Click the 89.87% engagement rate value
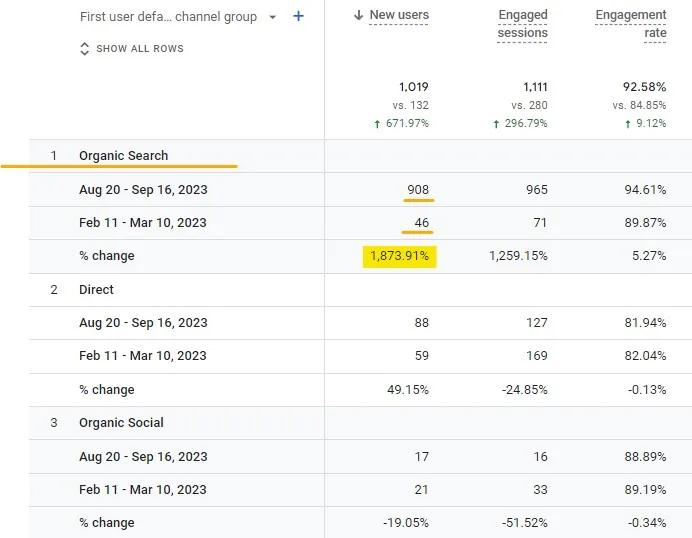692x538 pixels. [x=645, y=223]
